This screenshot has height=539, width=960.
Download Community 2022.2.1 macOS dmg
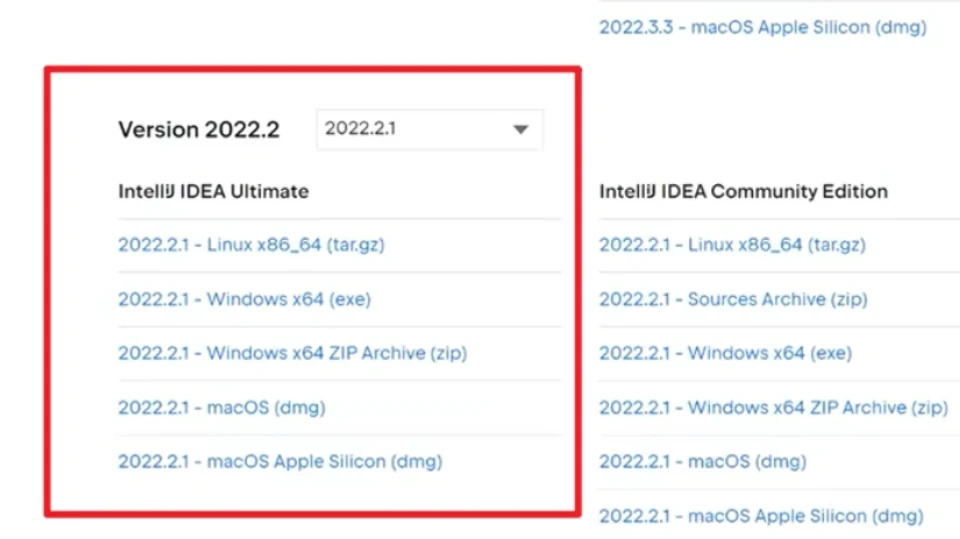702,461
